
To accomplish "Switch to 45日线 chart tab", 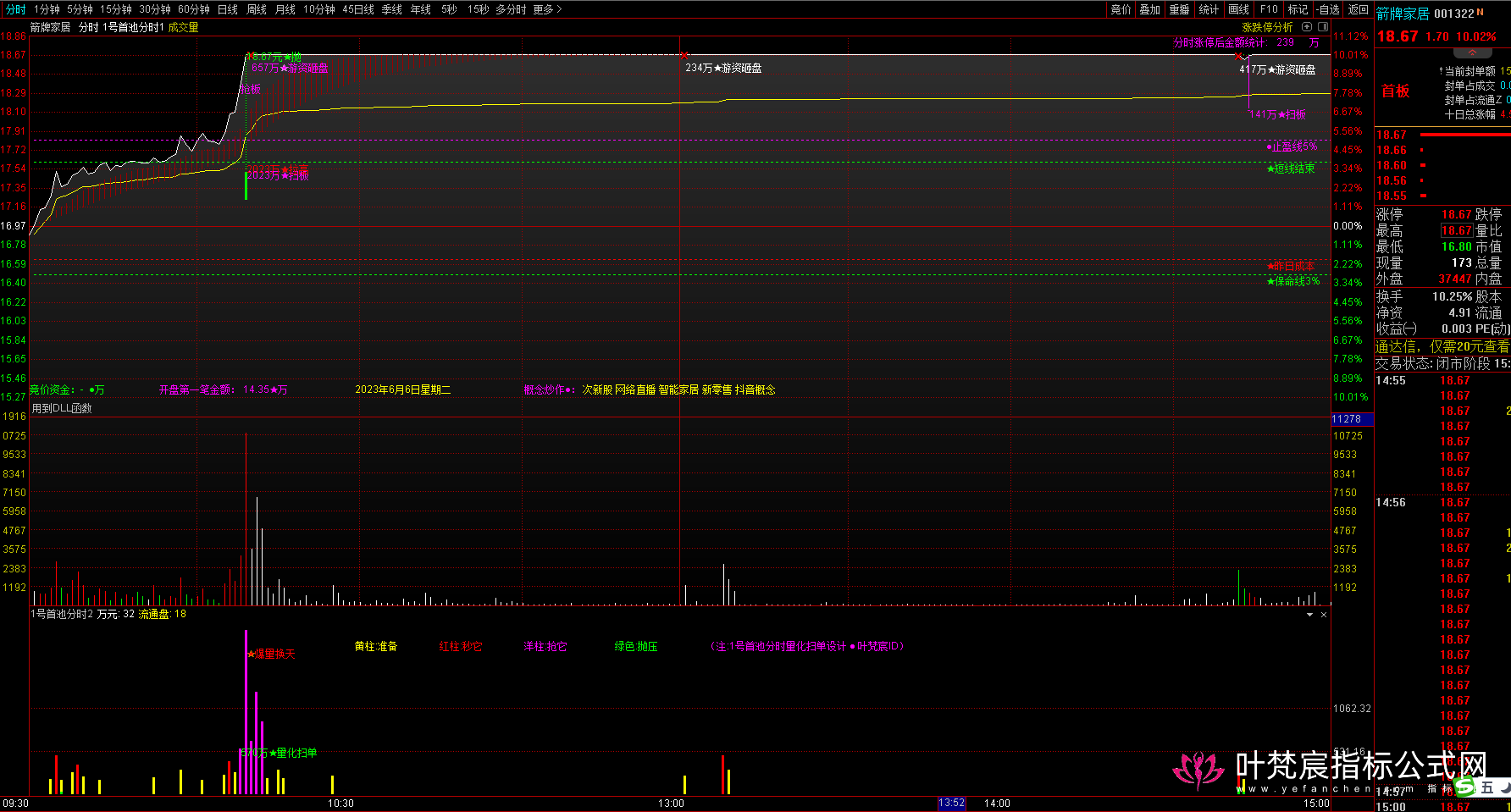I will 358,9.
